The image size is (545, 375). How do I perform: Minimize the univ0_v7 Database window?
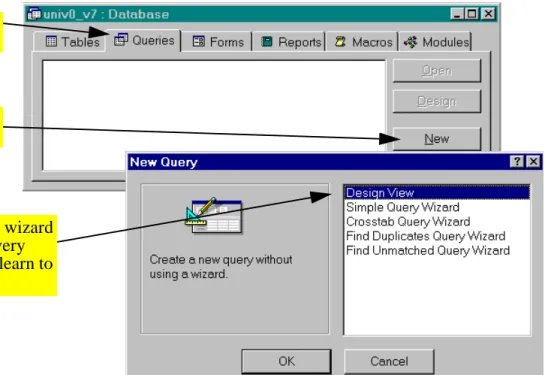[x=457, y=14]
